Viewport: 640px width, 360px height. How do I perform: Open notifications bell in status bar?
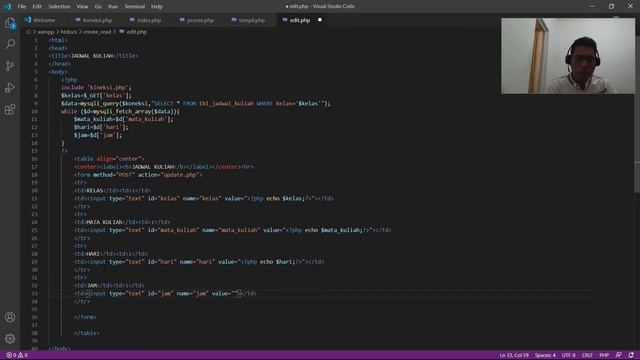[x=631, y=355]
